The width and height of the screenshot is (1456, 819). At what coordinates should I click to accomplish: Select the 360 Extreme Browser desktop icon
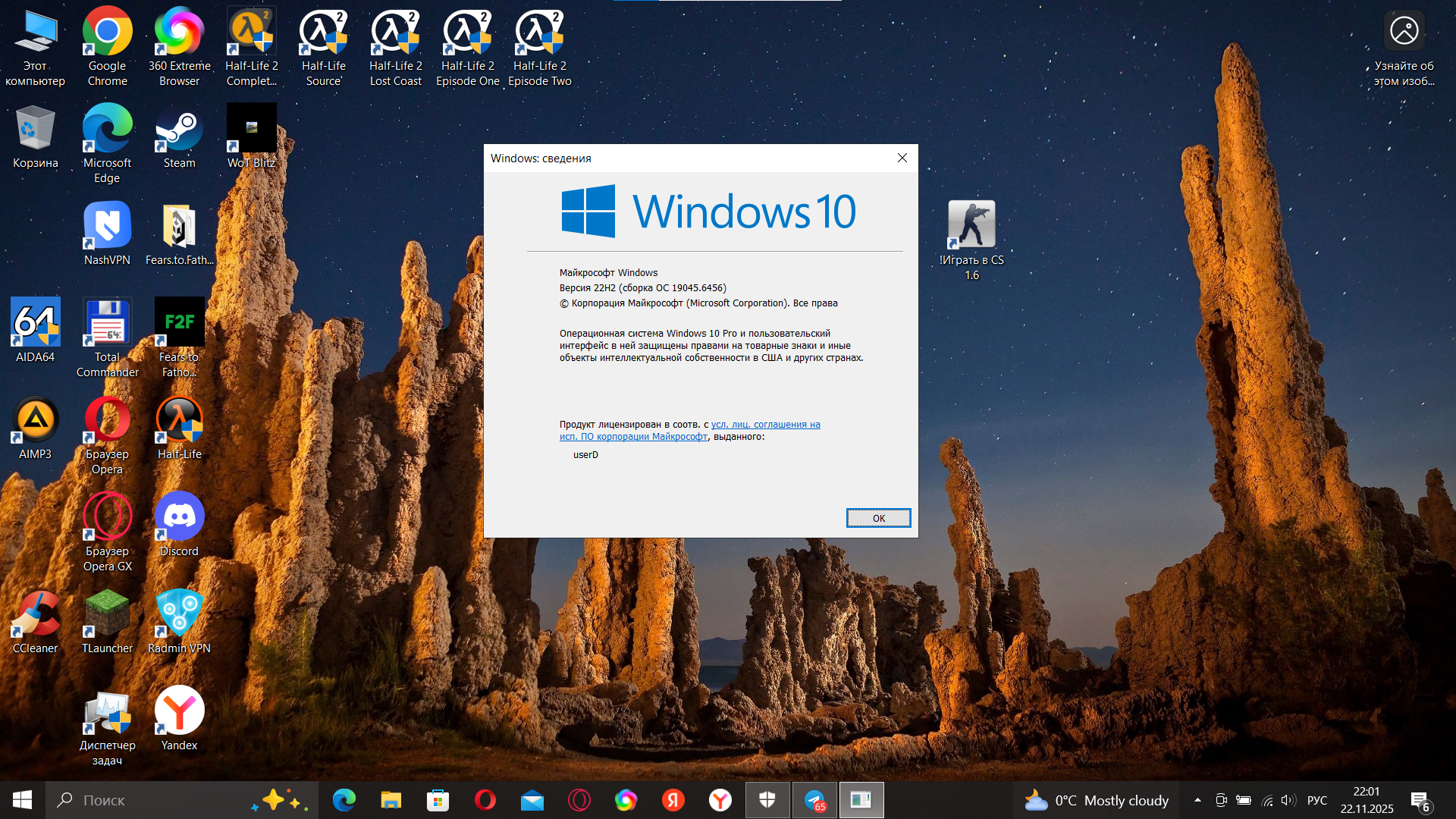point(179,47)
